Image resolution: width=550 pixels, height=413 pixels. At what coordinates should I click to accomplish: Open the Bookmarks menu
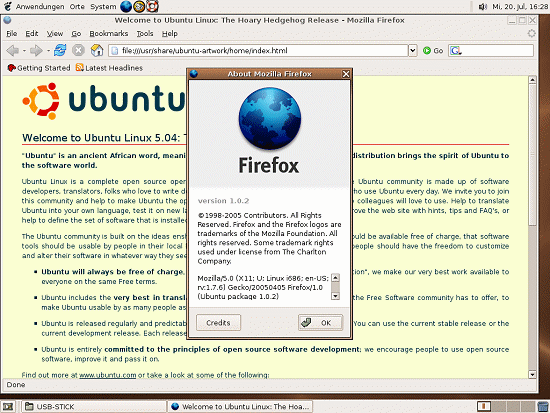(109, 34)
